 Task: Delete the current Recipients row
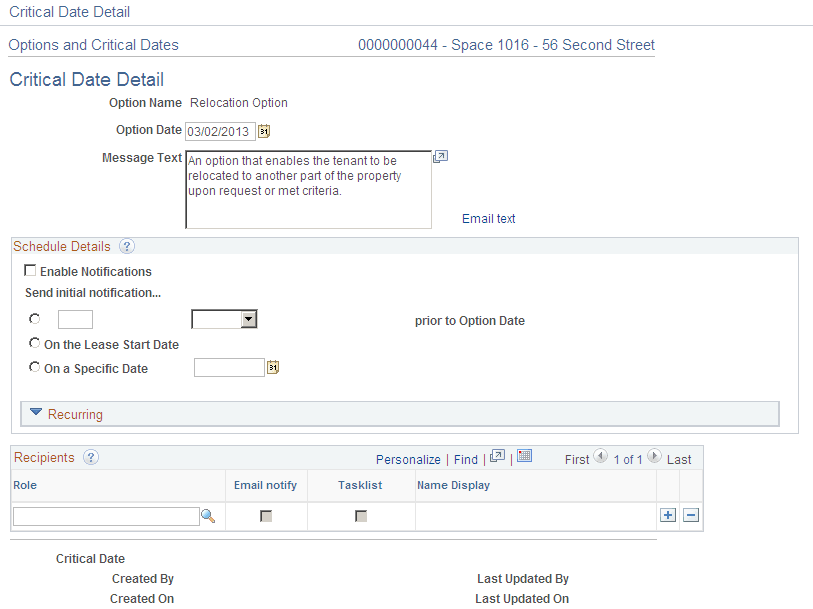click(x=690, y=515)
